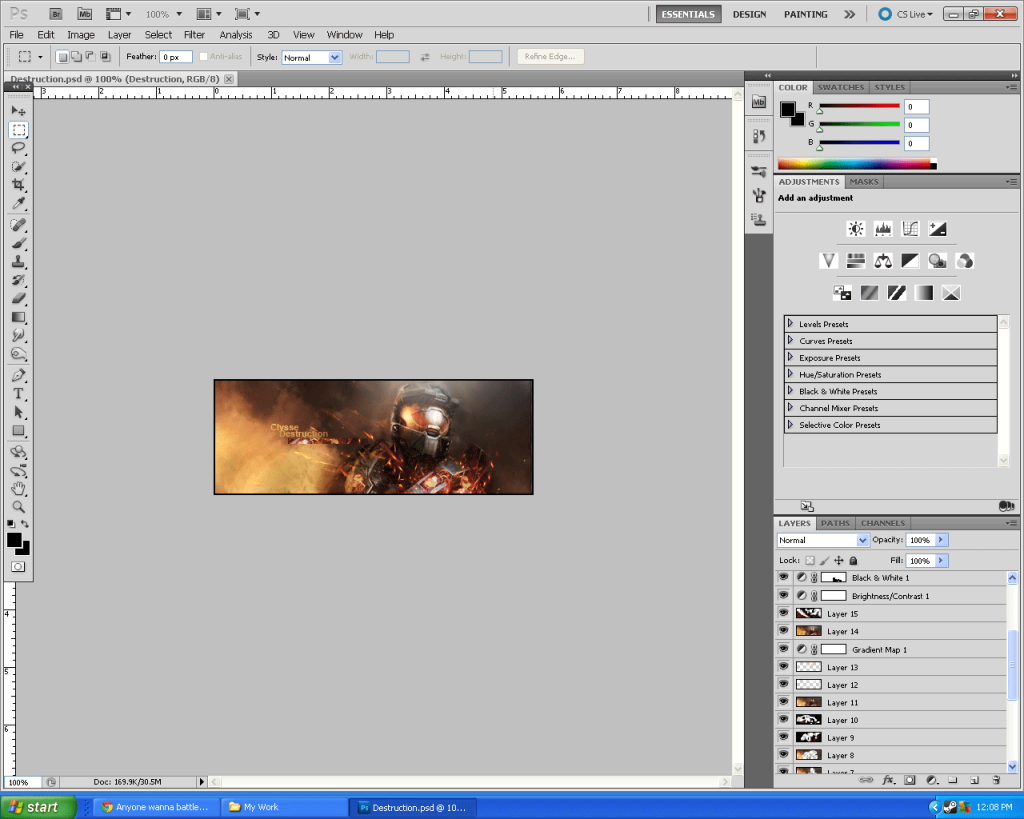Click the Curves adjustment icon
The width and height of the screenshot is (1024, 819).
[x=910, y=229]
